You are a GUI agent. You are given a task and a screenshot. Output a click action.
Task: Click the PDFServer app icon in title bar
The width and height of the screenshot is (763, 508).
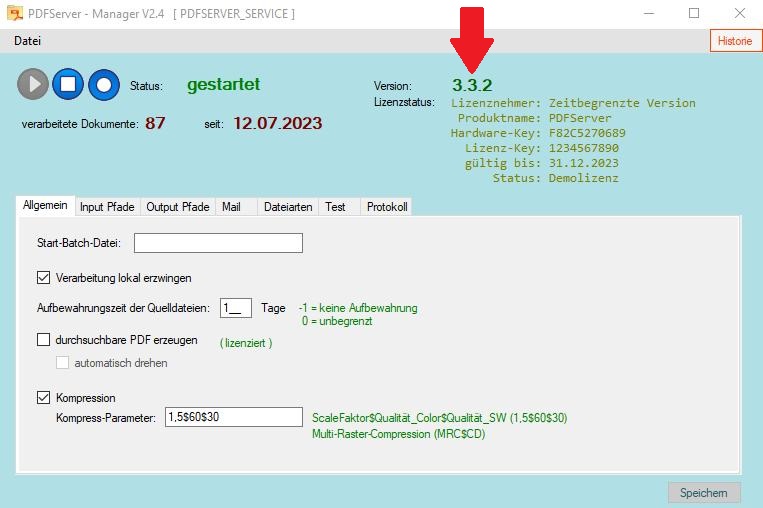15,13
